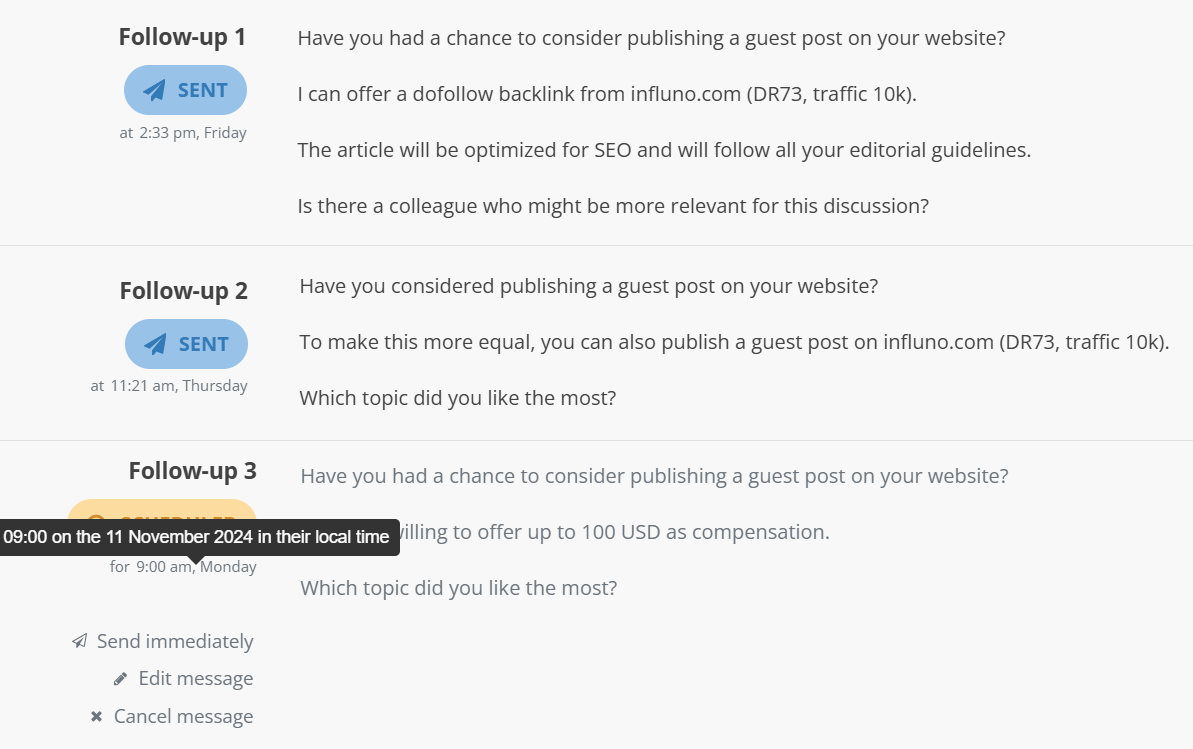Image resolution: width=1193 pixels, height=749 pixels.
Task: Click the paper plane icon beside Send immediately
Action: tap(80, 641)
